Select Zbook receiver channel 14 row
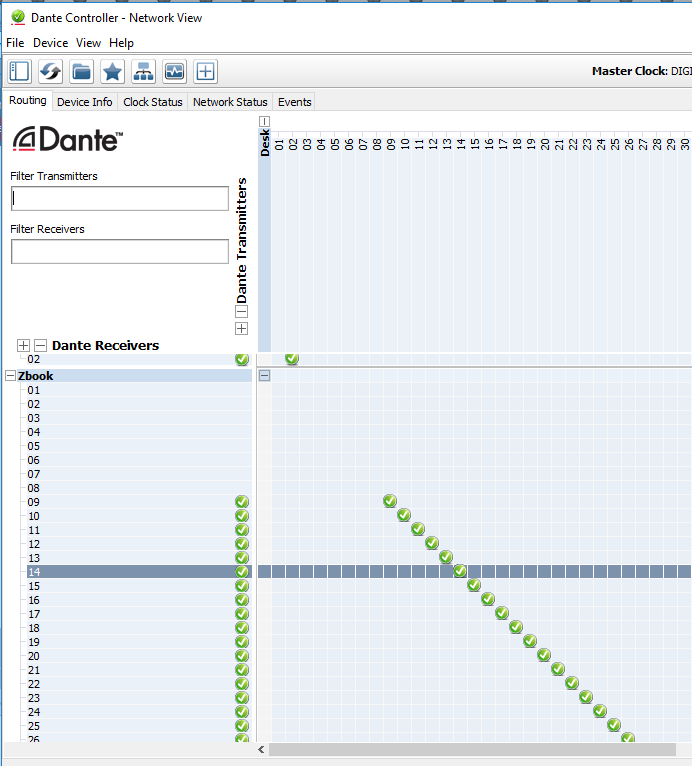 (x=139, y=572)
